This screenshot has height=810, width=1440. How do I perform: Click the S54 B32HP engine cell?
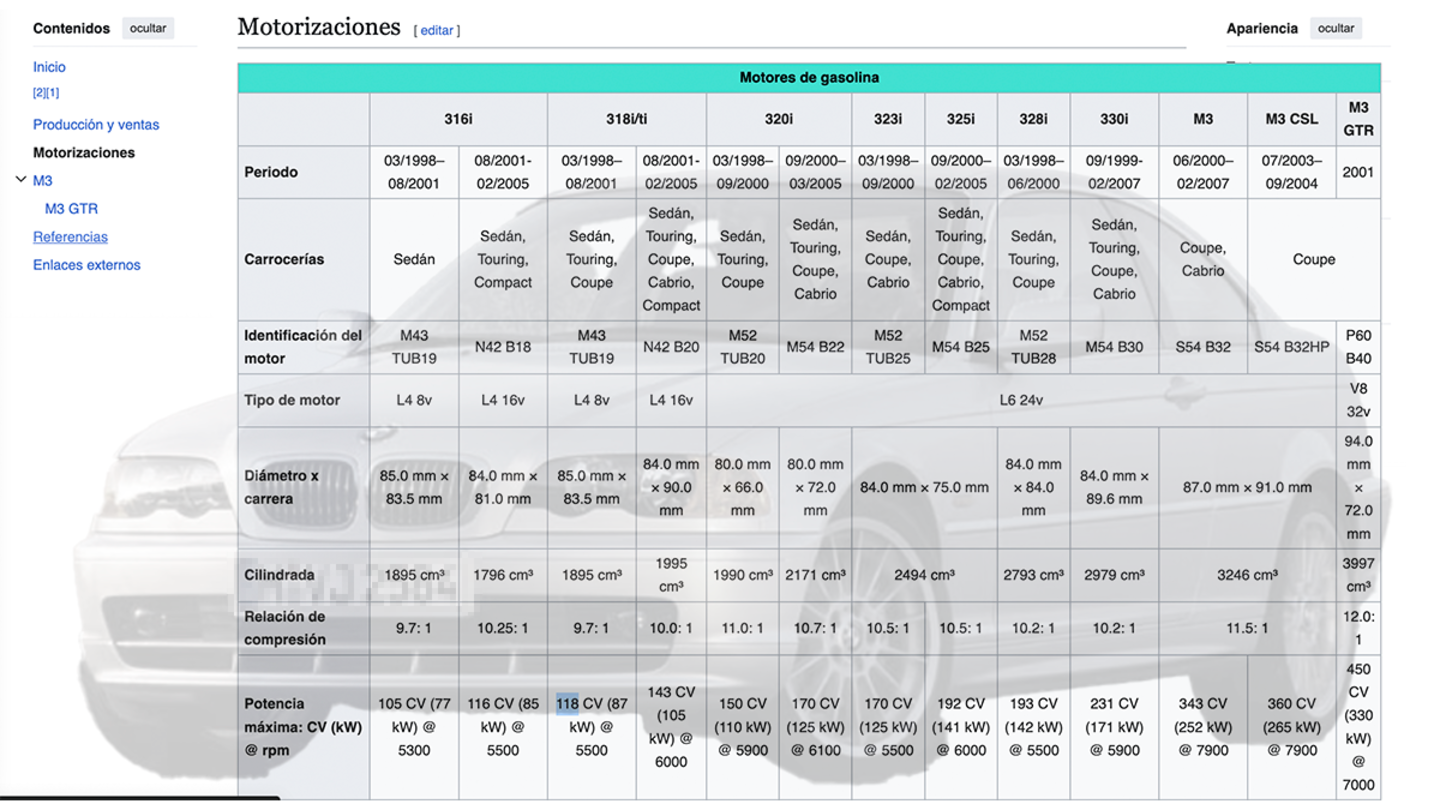click(x=1292, y=347)
